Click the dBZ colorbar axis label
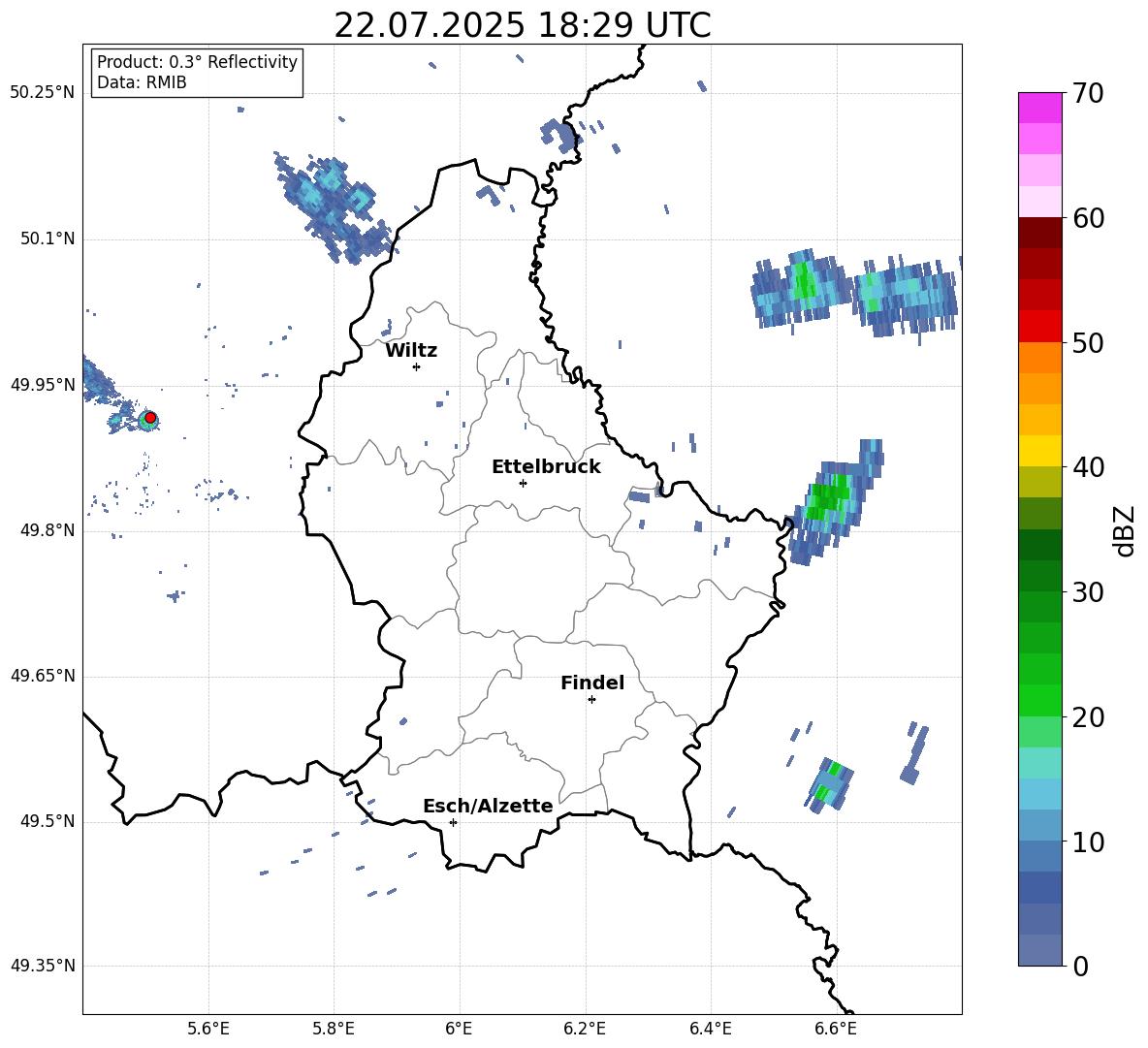Image resolution: width=1148 pixels, height=1048 pixels. 1126,530
